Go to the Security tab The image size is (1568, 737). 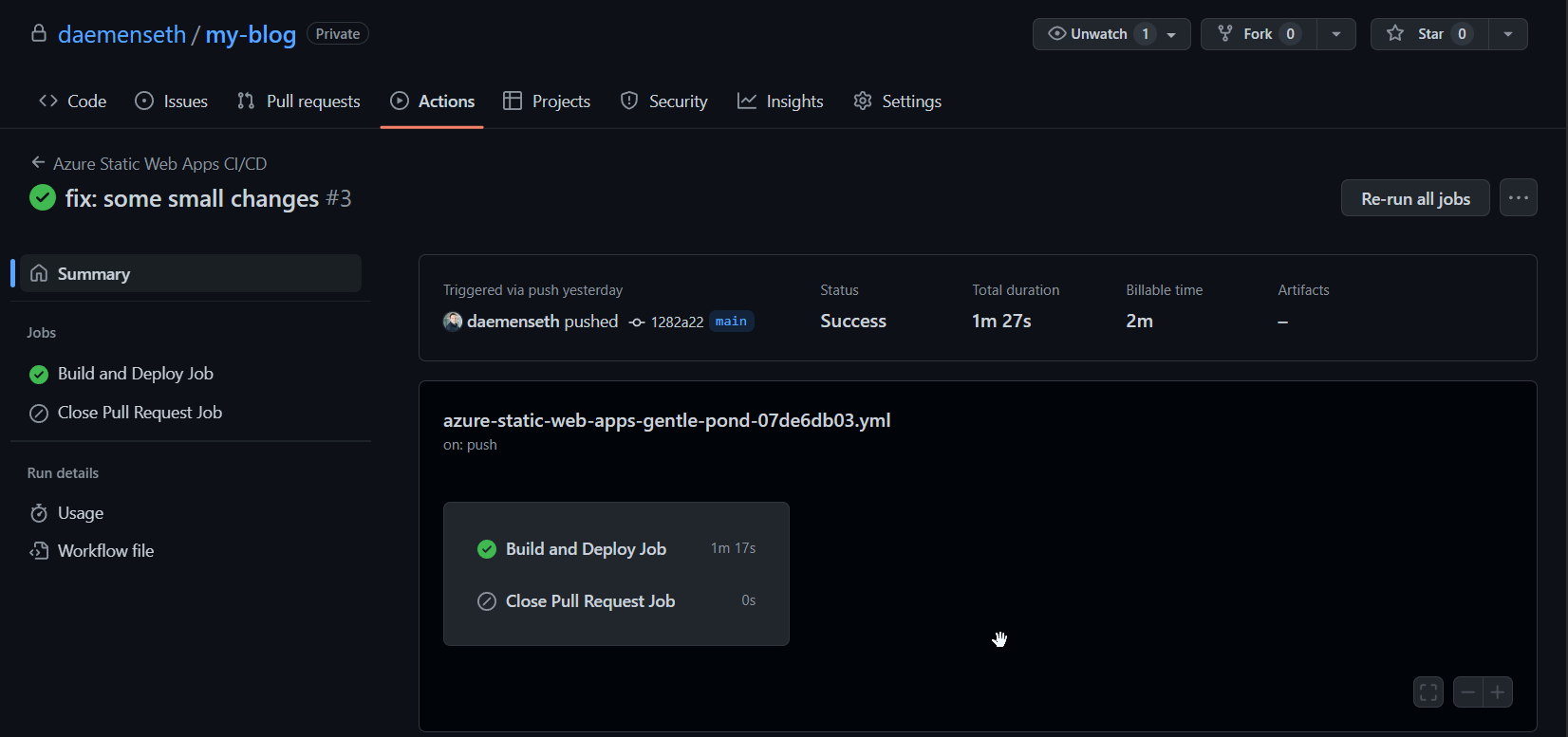click(x=663, y=101)
